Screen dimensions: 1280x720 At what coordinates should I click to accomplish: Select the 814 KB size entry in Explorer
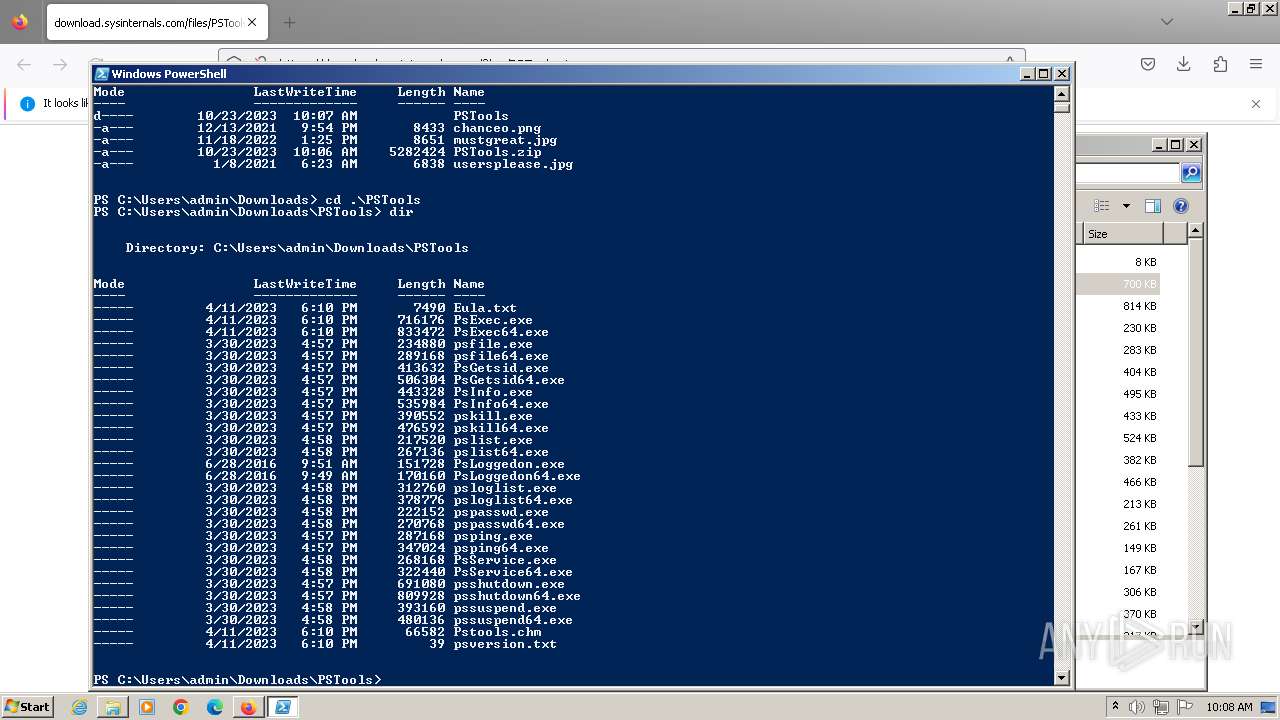[x=1139, y=306]
